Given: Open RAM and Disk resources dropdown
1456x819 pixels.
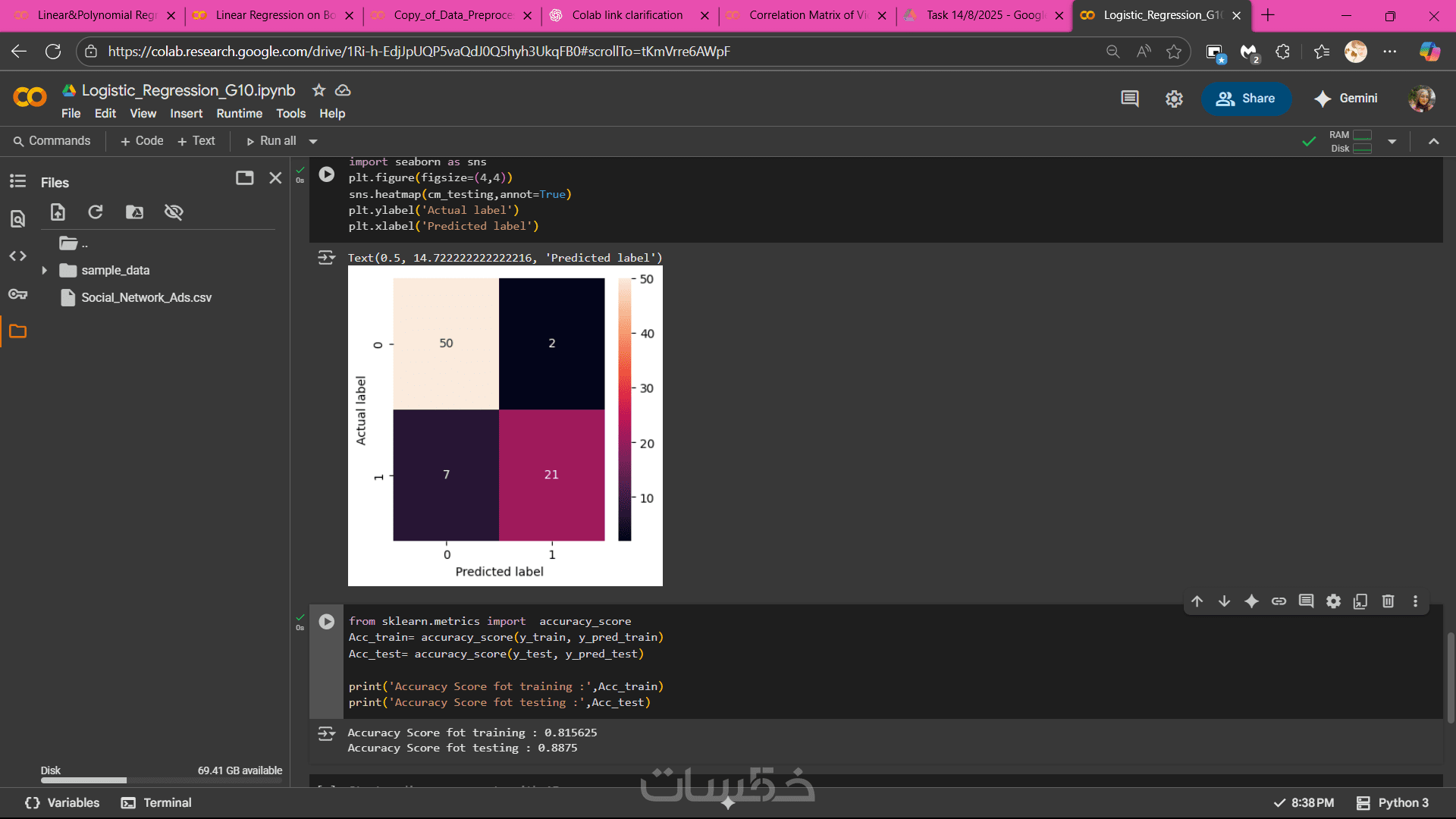Looking at the screenshot, I should tap(1392, 142).
